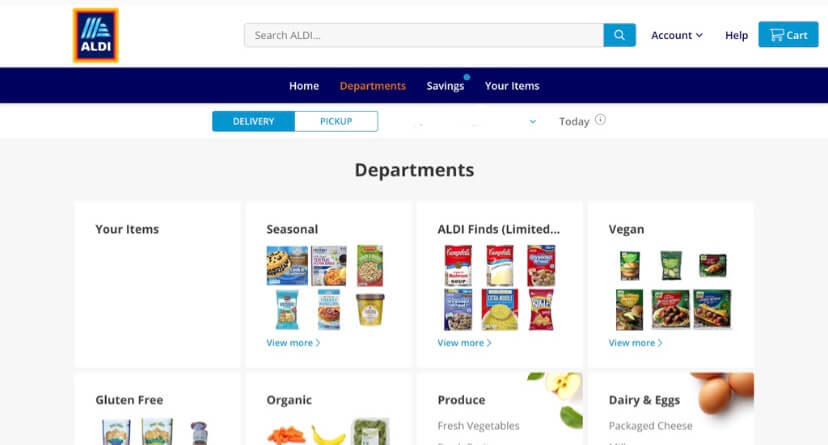Click the Search ALDI input field
The height and width of the screenshot is (445, 828).
(424, 35)
